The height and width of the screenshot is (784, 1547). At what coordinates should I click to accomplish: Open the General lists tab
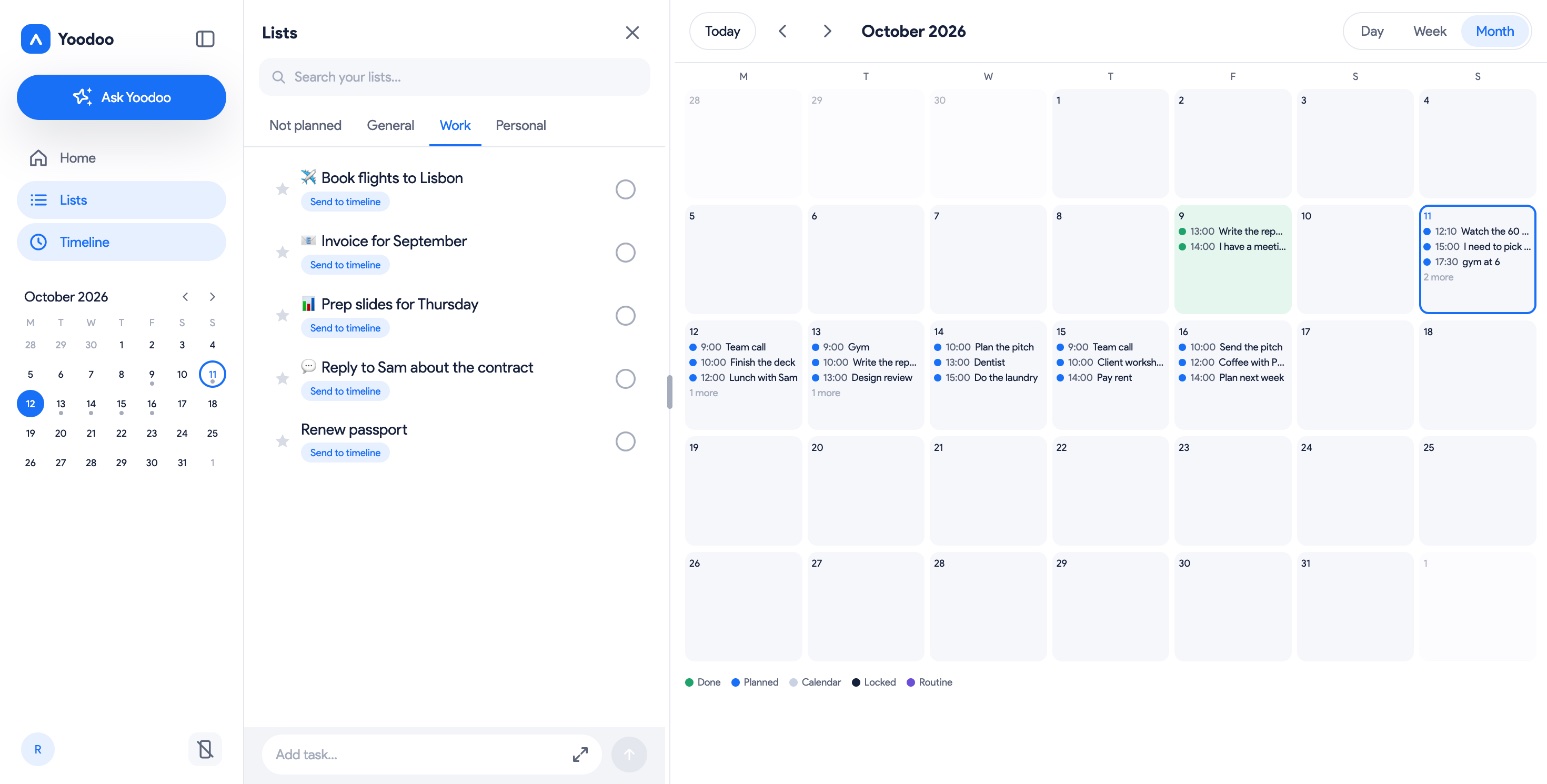pos(390,126)
